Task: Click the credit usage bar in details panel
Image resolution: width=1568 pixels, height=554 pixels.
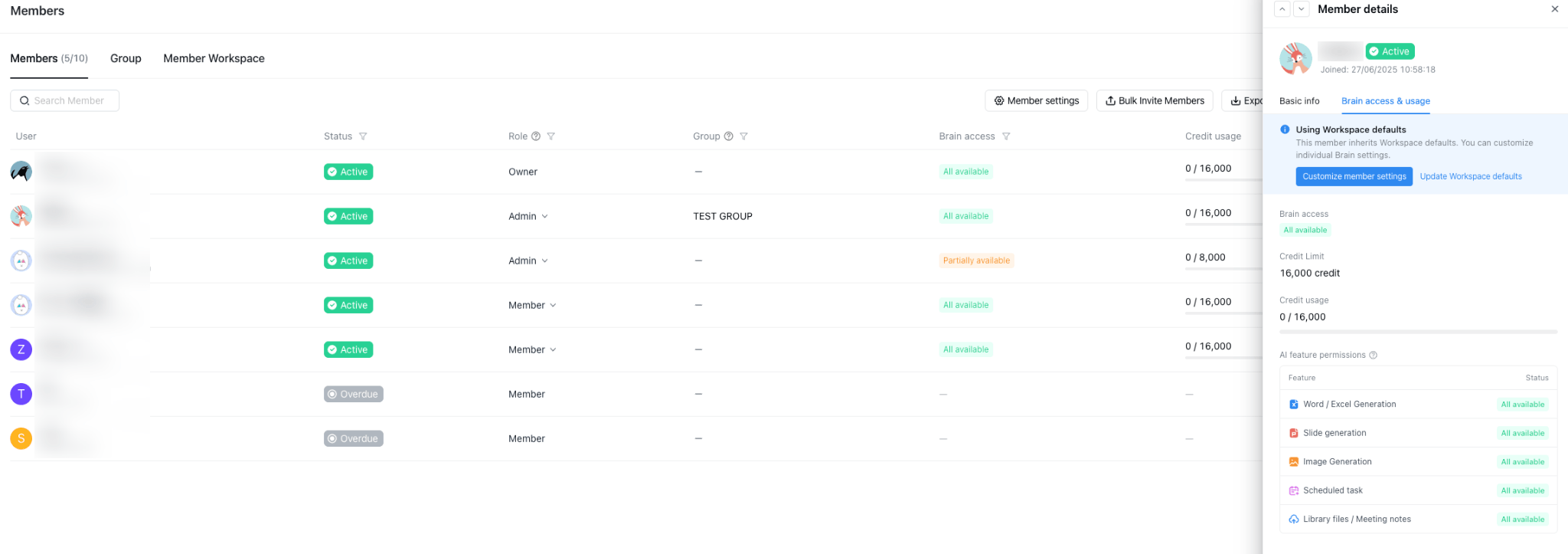Action: pyautogui.click(x=1418, y=332)
